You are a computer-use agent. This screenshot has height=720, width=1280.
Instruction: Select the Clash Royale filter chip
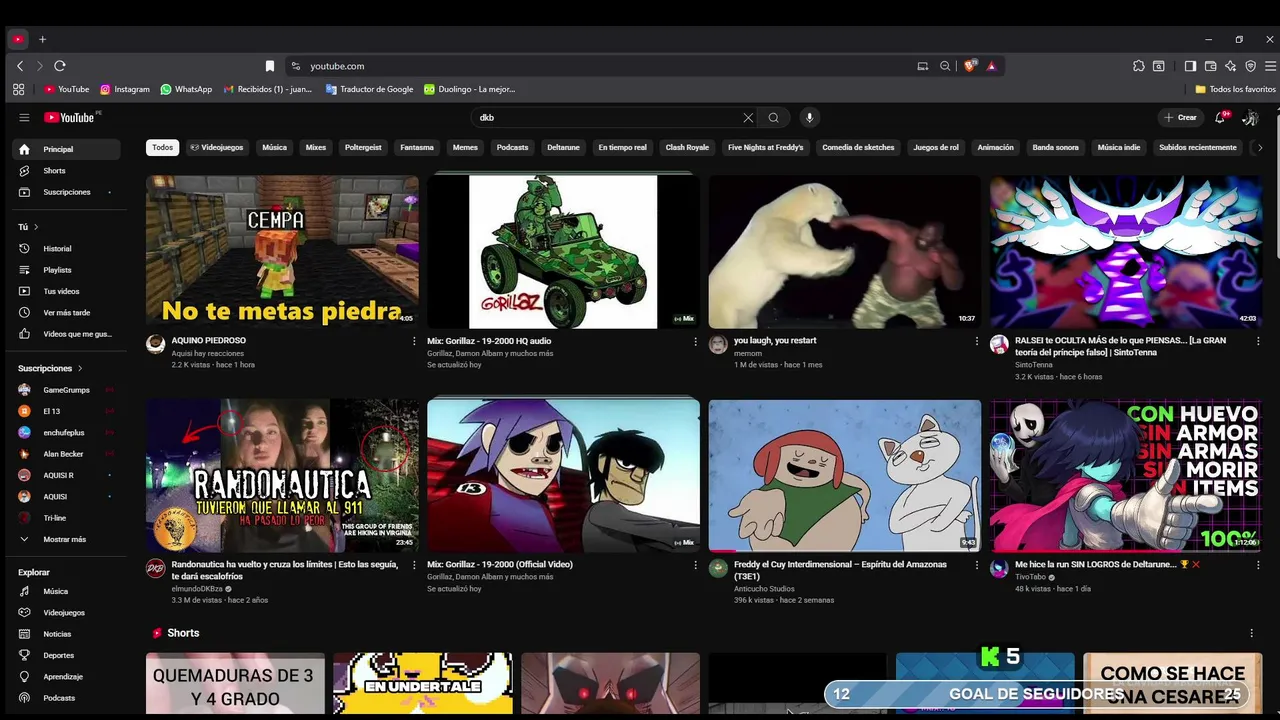click(687, 147)
